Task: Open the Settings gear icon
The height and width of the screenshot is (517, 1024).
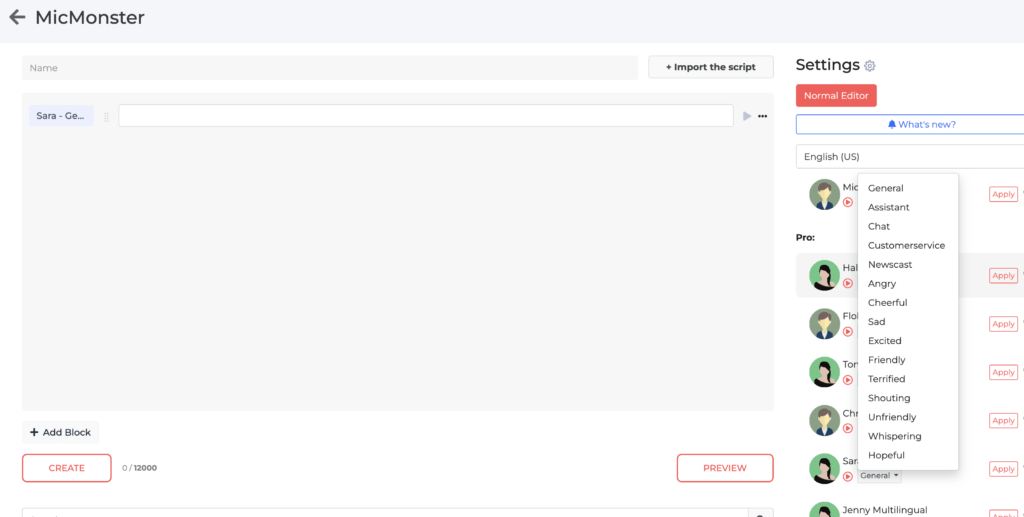Action: [x=869, y=66]
